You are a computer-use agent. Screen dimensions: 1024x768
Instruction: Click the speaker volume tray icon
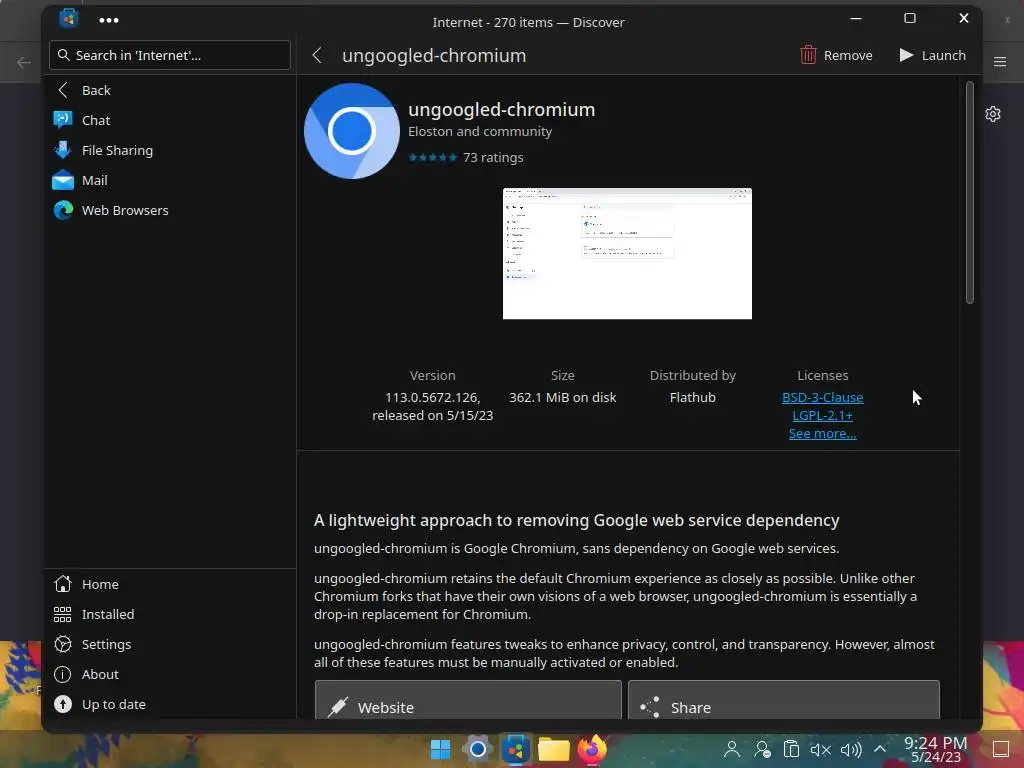(851, 750)
